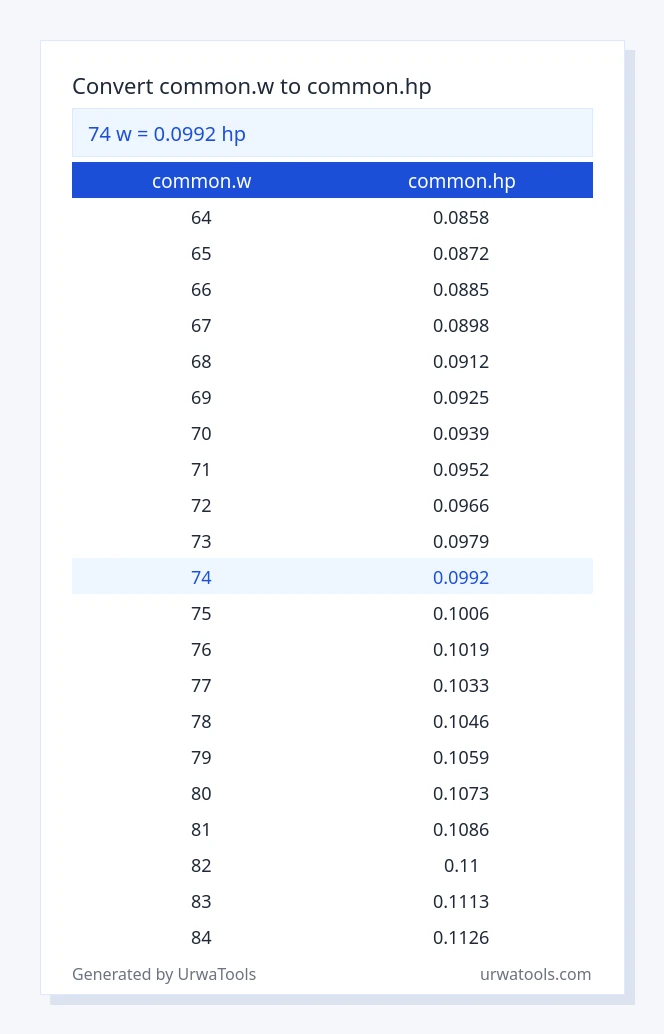Screen dimensions: 664x1034
Task: Click the 0.1126 hp value
Action: coord(461,937)
